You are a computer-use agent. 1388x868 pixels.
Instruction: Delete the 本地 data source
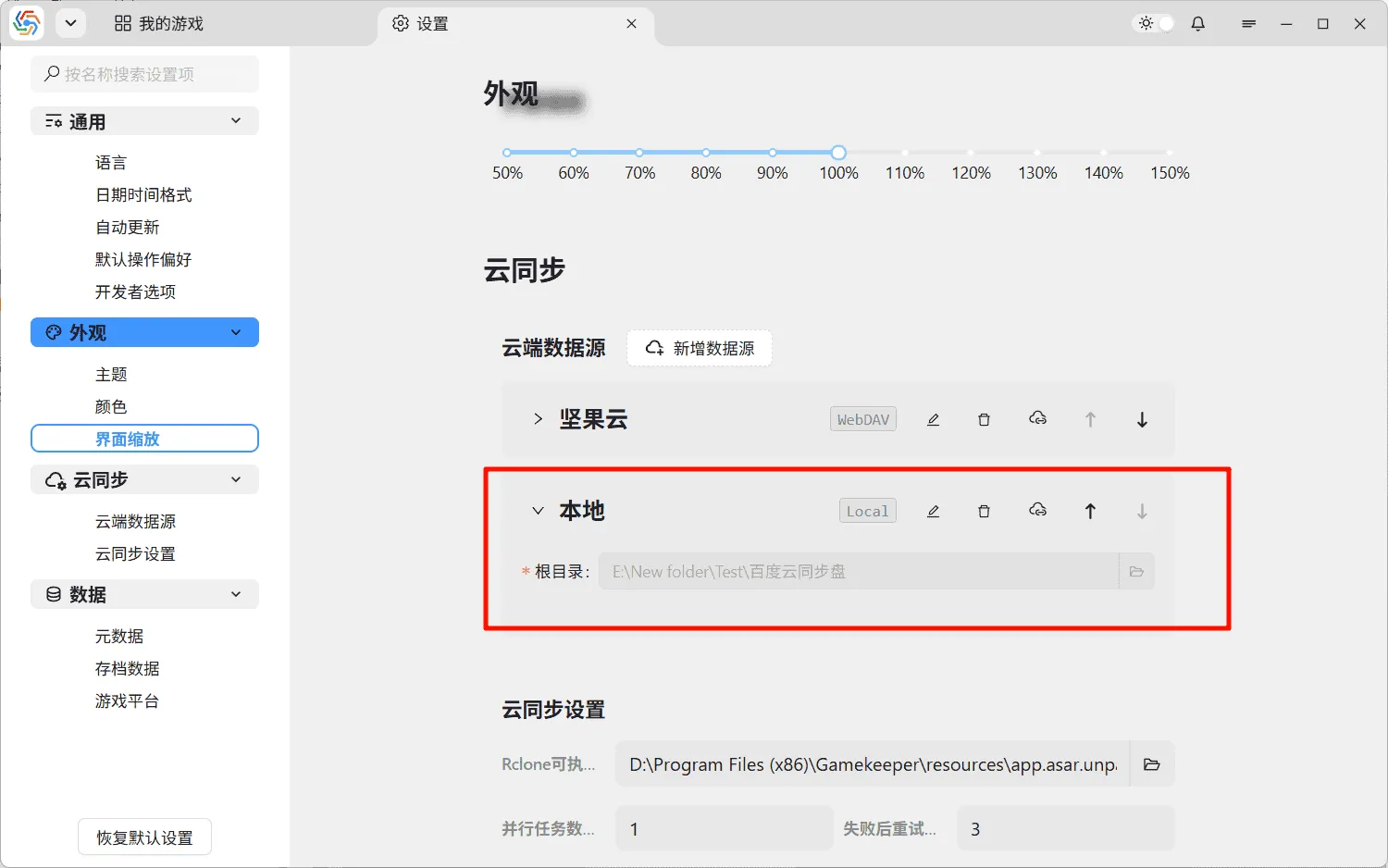click(984, 510)
